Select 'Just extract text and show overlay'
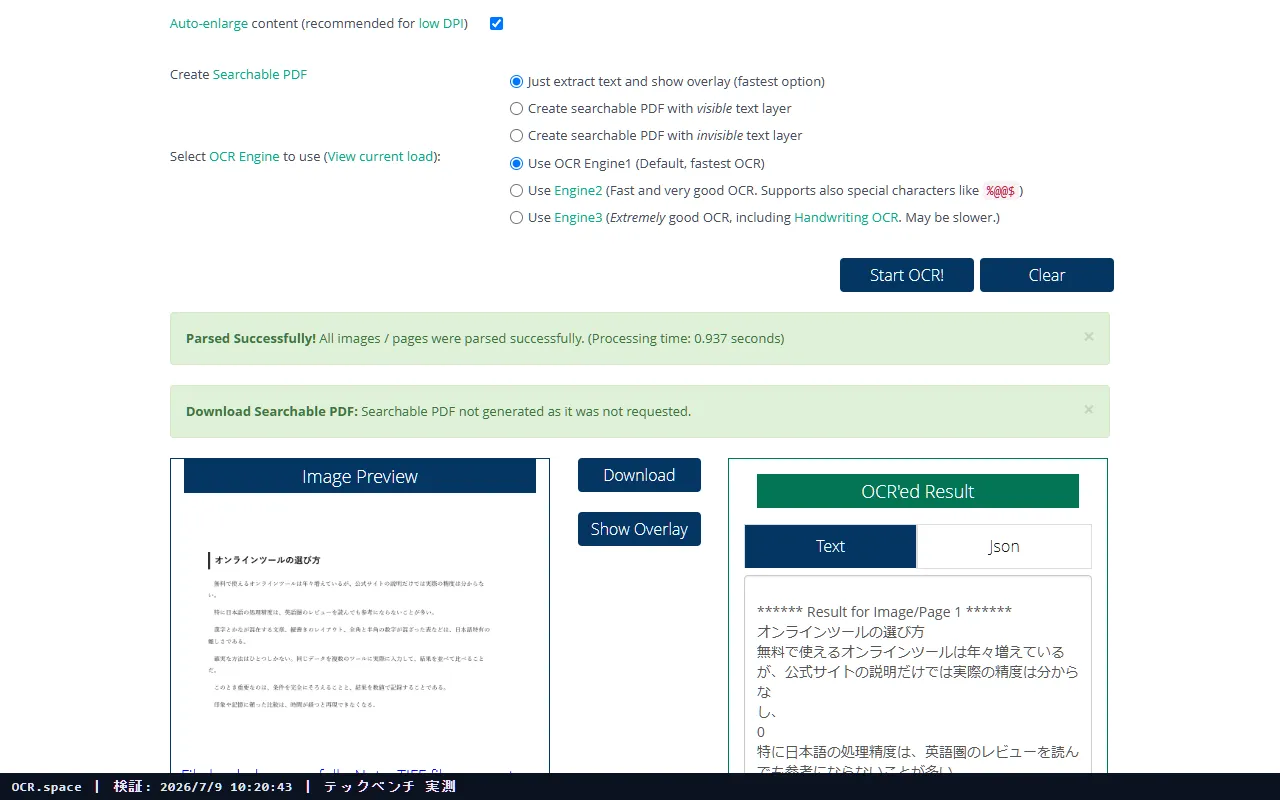This screenshot has height=800, width=1280. [516, 81]
